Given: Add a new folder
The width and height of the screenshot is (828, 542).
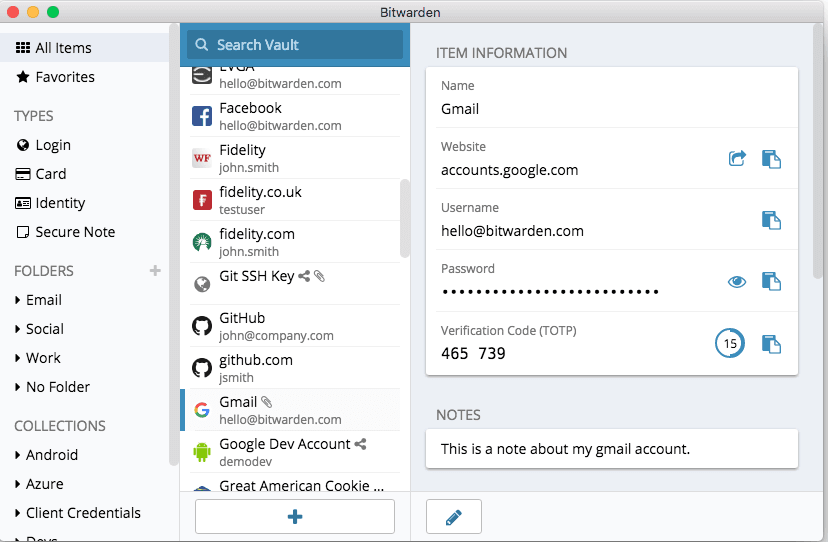Looking at the screenshot, I should point(155,270).
